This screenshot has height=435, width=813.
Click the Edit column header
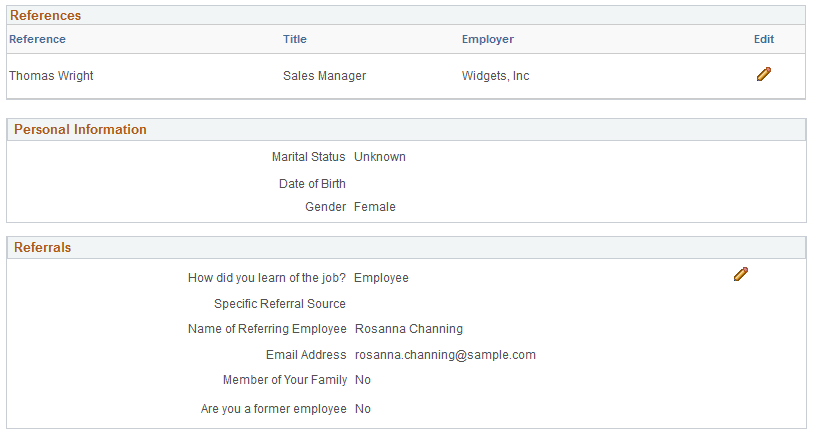[764, 39]
